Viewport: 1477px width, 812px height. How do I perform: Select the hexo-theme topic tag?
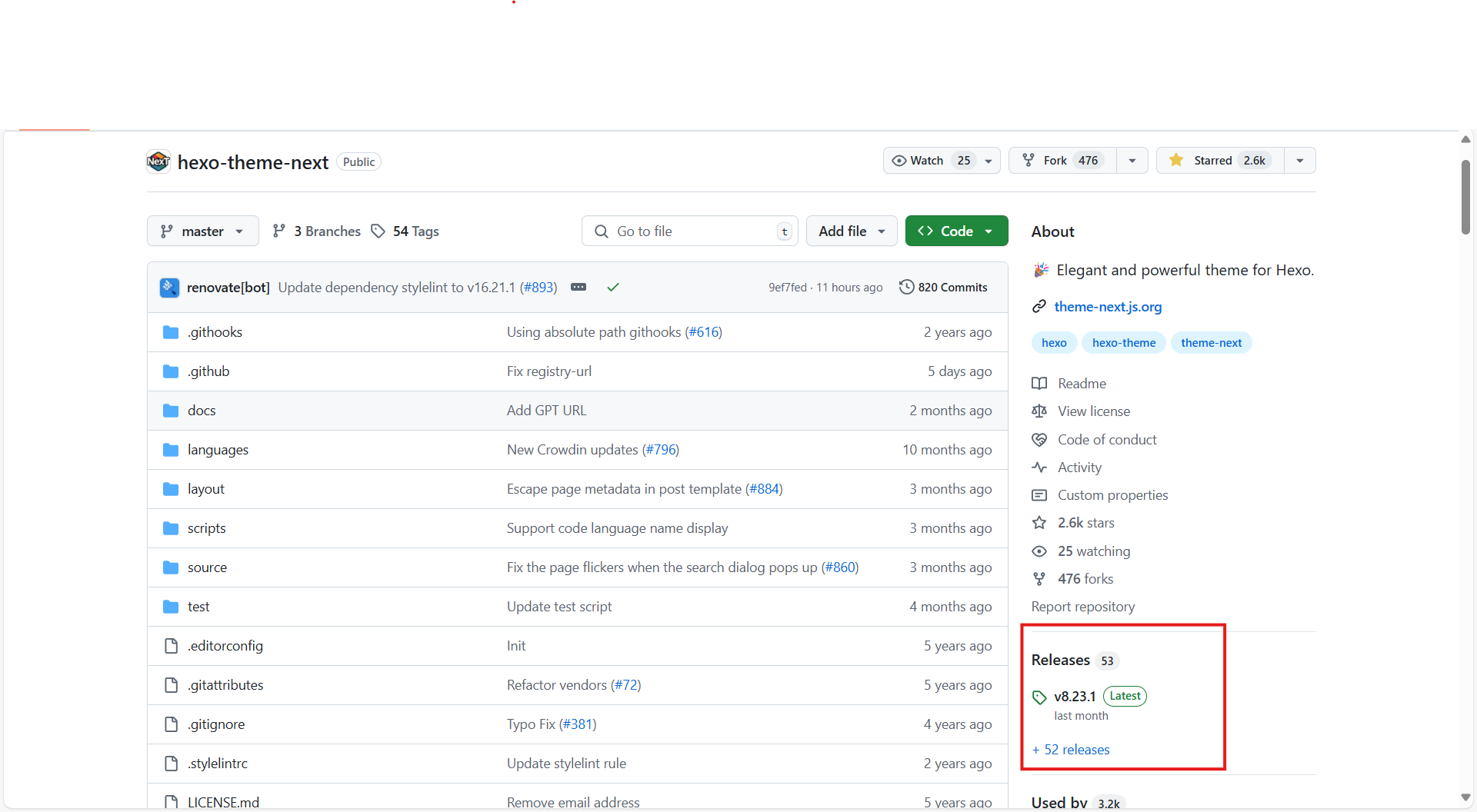click(x=1123, y=343)
